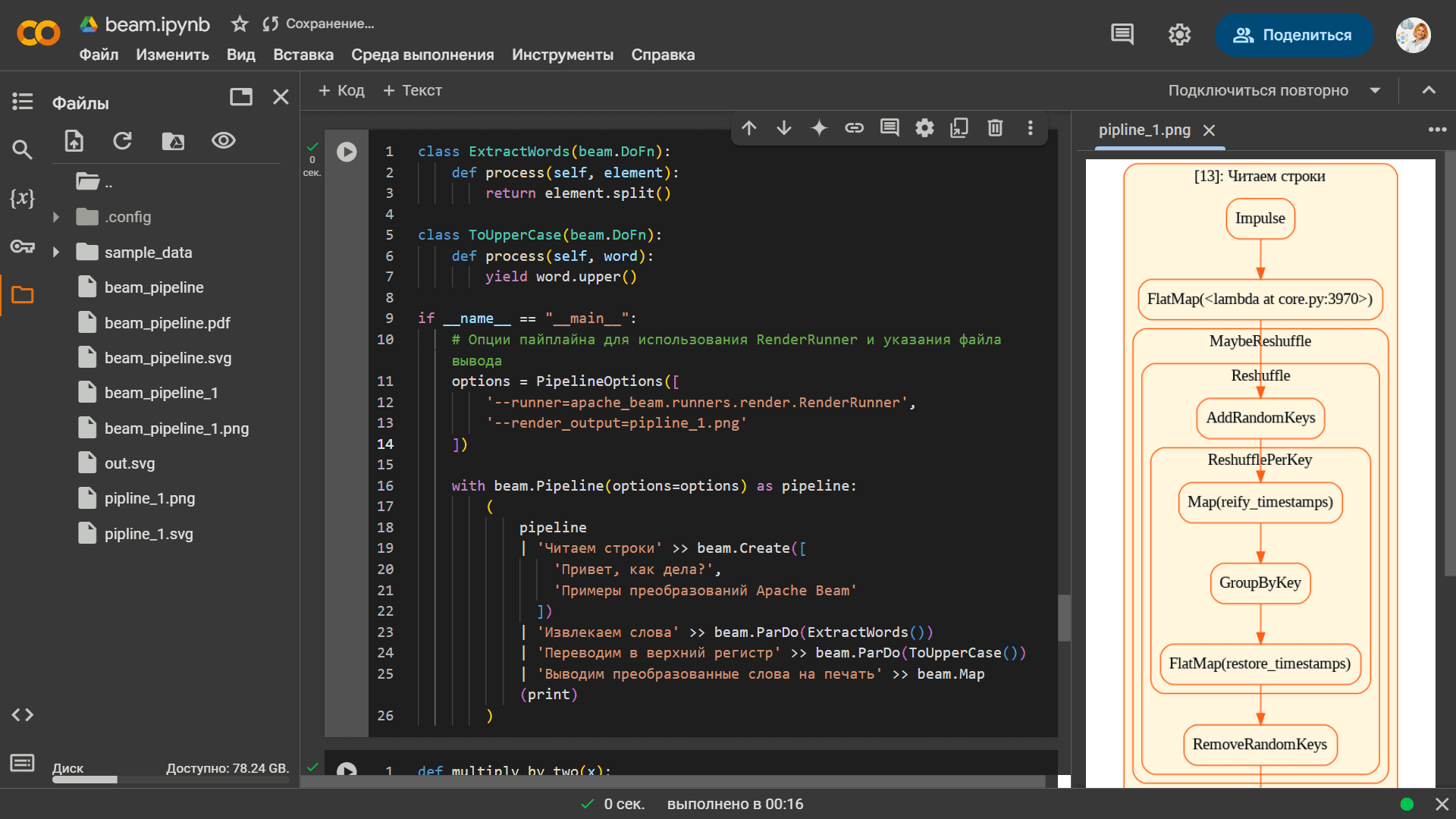Open the dropdown next to Подключиться повторно
This screenshot has height=819, width=1456.
[1375, 91]
